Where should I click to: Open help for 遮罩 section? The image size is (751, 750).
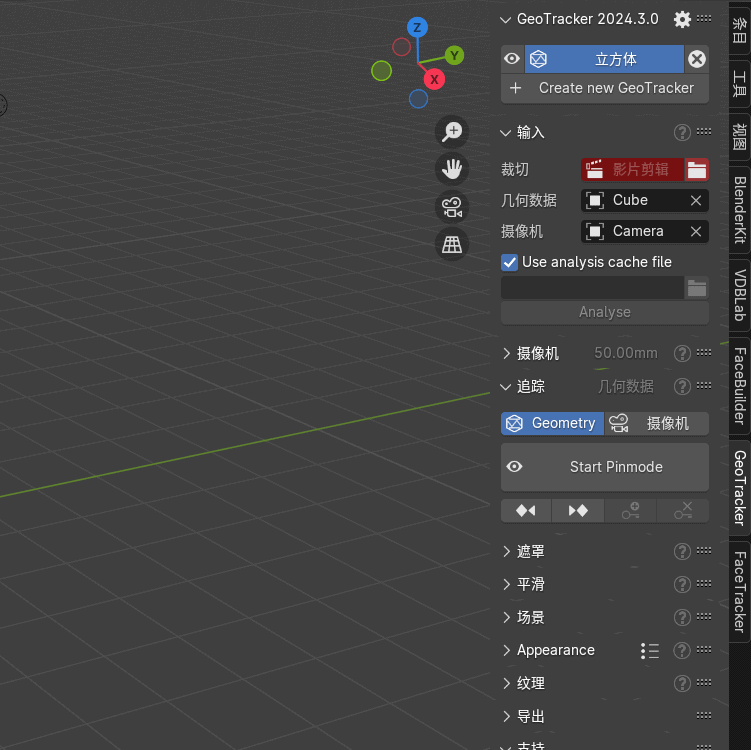tap(682, 552)
